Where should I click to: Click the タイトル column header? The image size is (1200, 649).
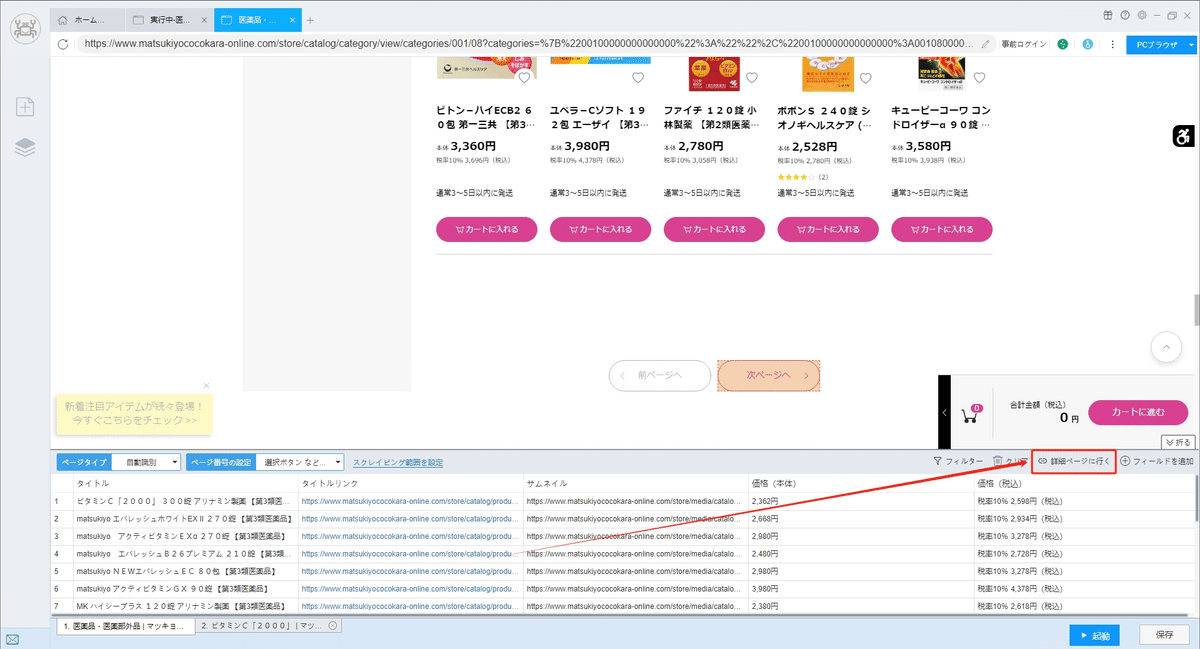(185, 483)
